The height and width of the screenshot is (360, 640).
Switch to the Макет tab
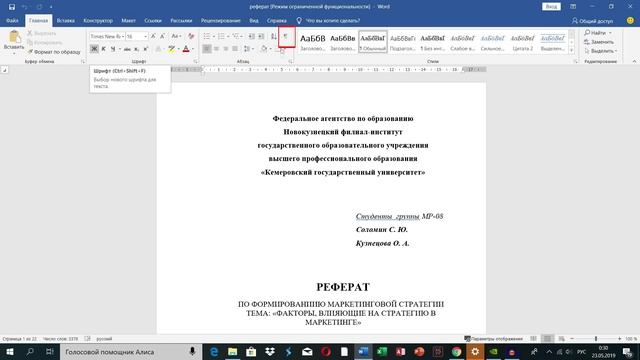[128, 20]
